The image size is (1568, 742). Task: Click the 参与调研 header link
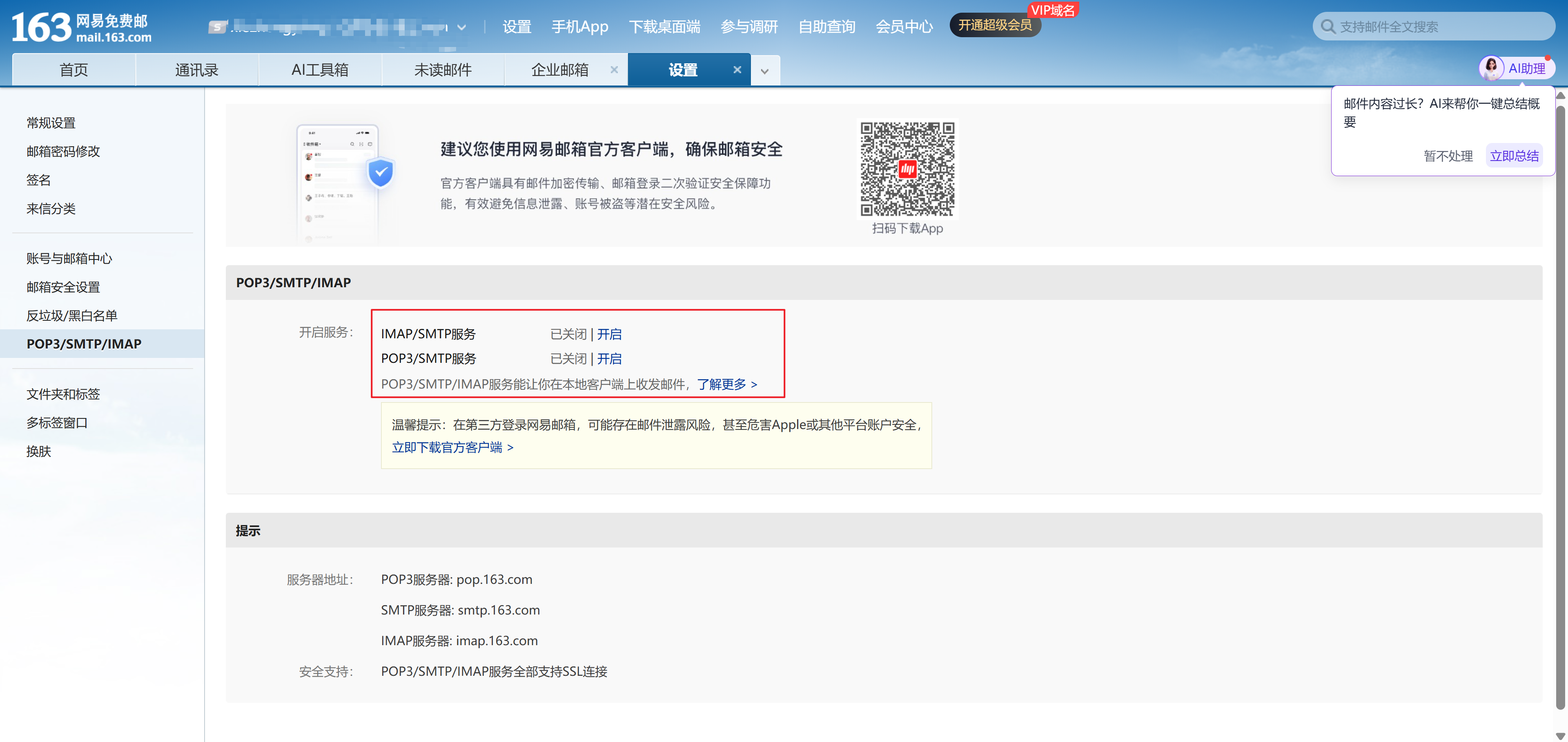[x=749, y=27]
